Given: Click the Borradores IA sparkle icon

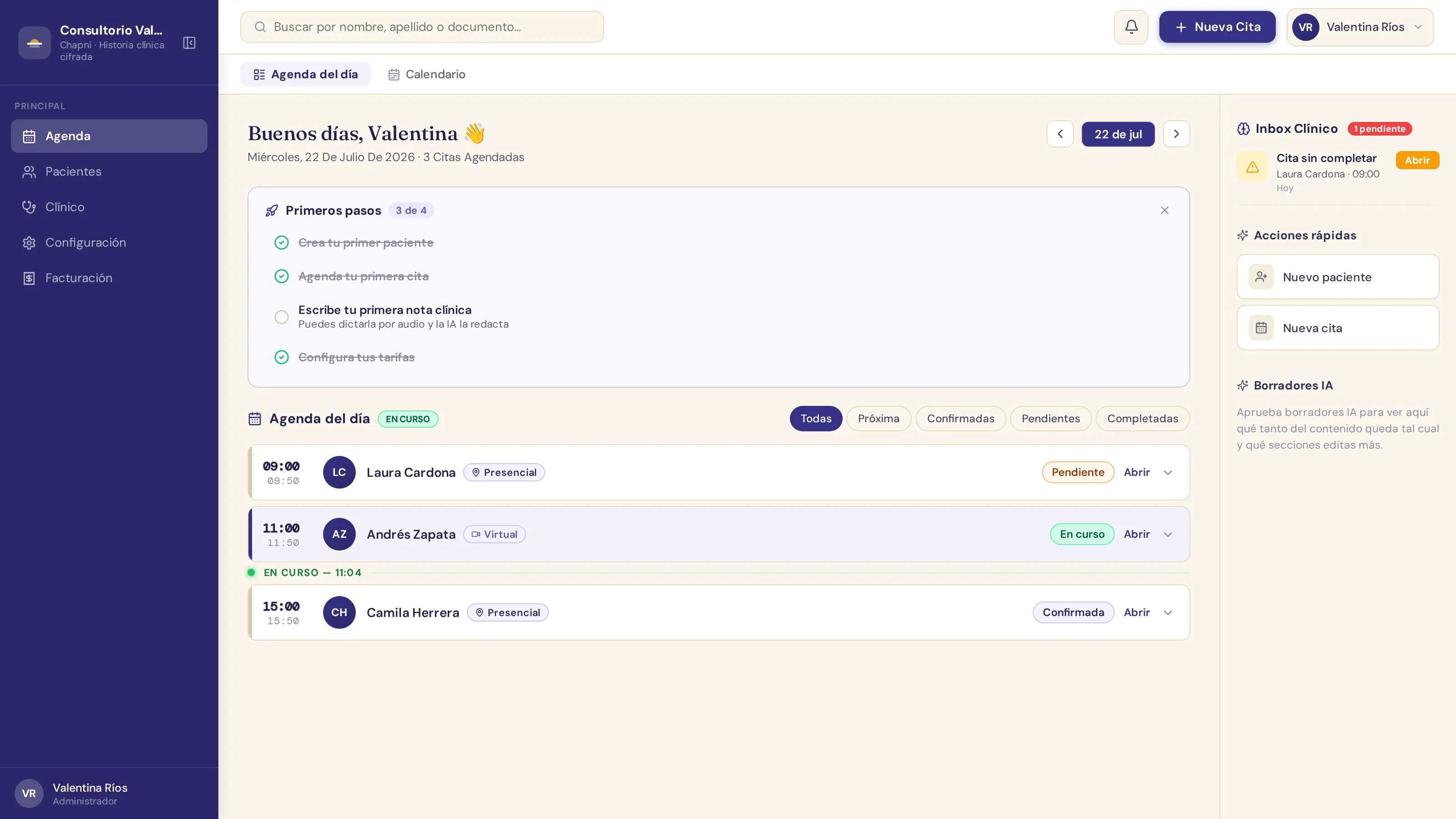Looking at the screenshot, I should point(1242,385).
